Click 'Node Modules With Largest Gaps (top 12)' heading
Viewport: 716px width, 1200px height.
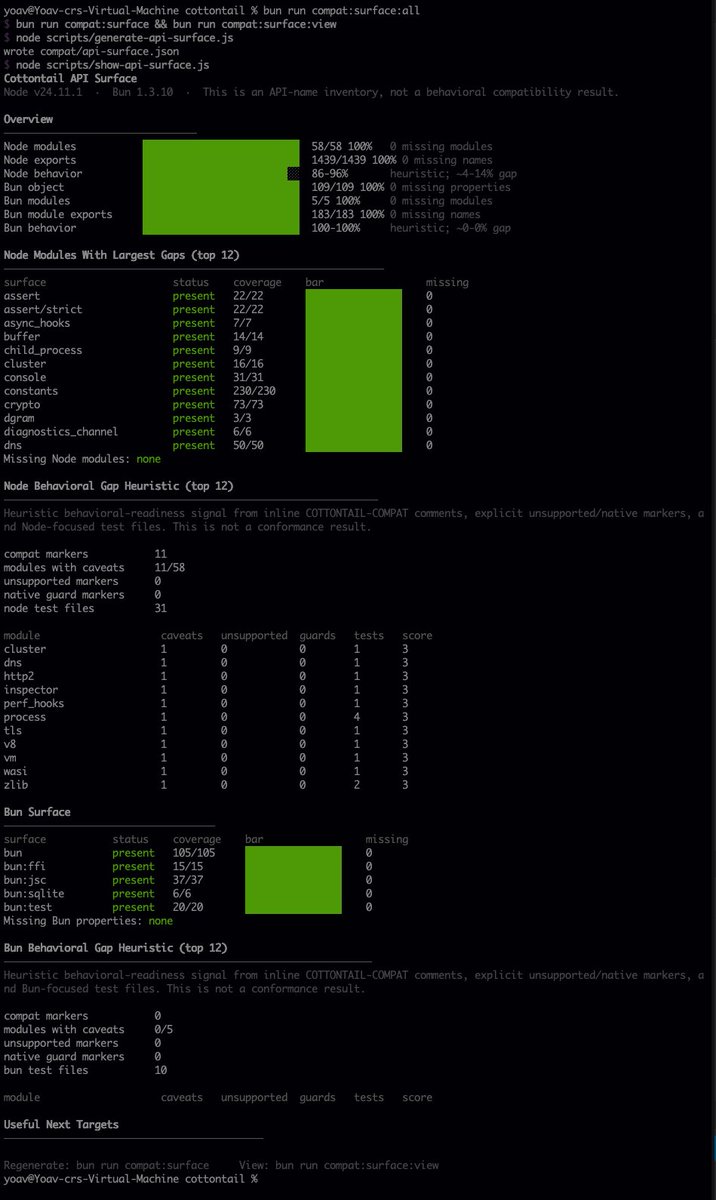pos(122,255)
